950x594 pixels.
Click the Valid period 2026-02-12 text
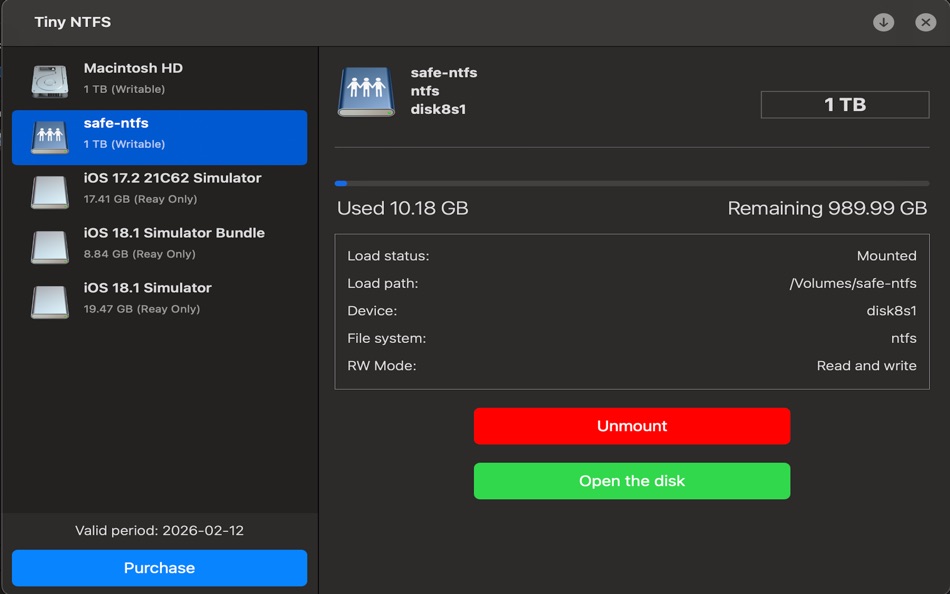pyautogui.click(x=159, y=531)
